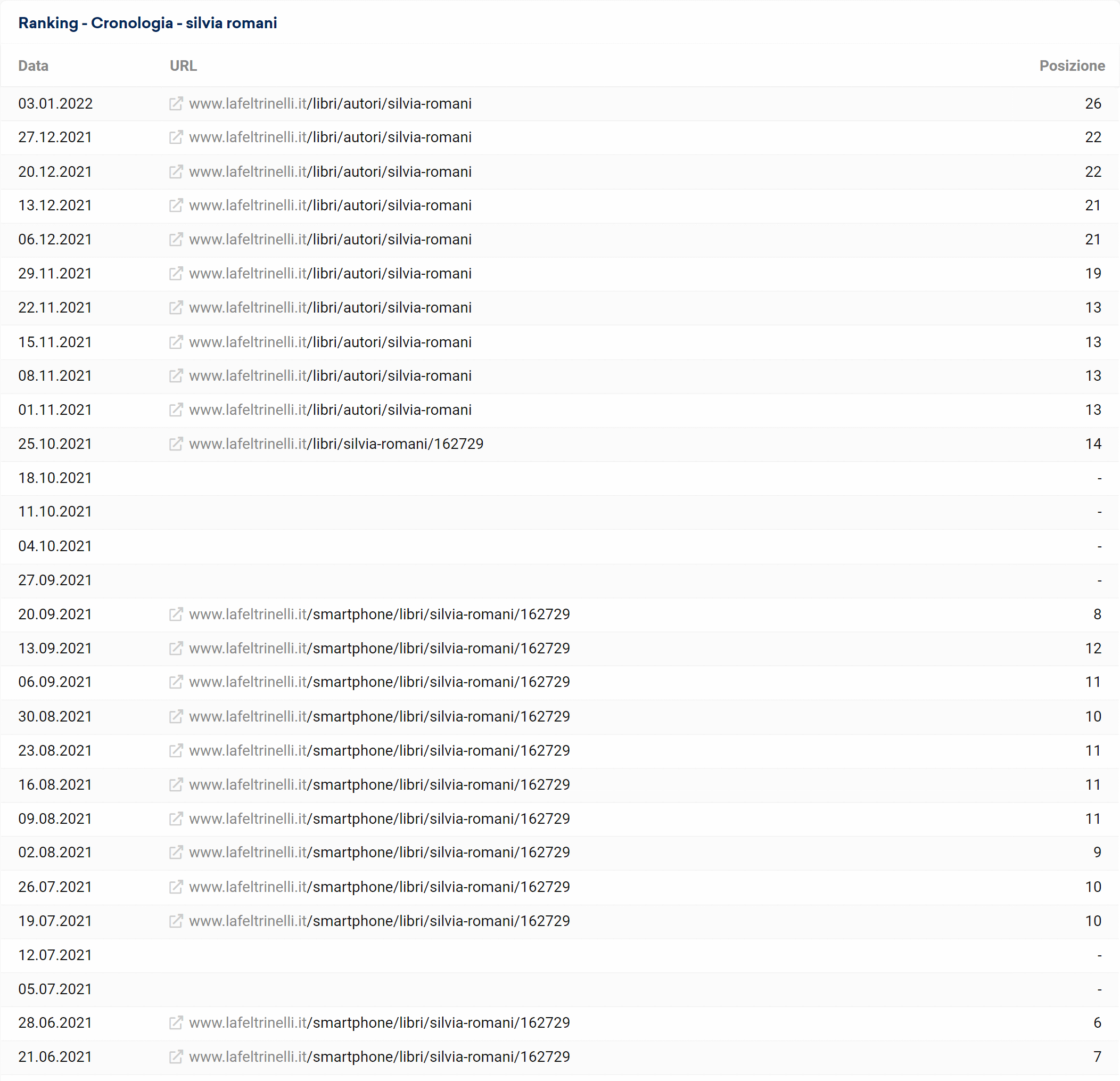This screenshot has width=1120, height=1081.
Task: Click position value 10 for 26.07.2021
Action: [x=1093, y=887]
